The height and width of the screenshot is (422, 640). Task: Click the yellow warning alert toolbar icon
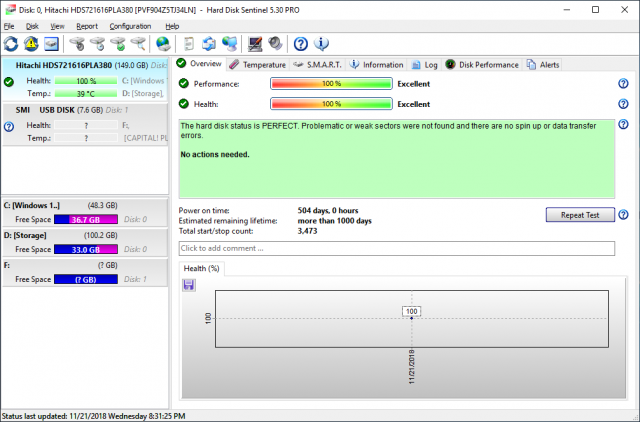(x=31, y=44)
